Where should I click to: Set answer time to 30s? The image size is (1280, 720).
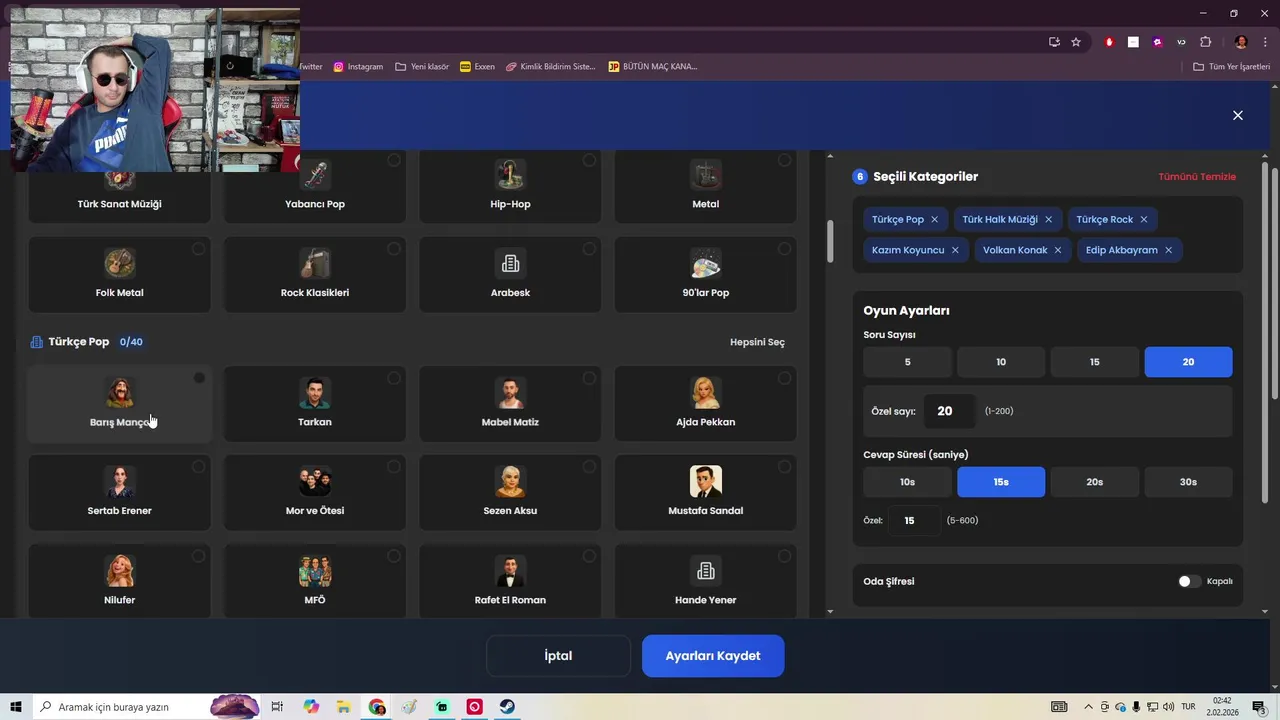1188,482
